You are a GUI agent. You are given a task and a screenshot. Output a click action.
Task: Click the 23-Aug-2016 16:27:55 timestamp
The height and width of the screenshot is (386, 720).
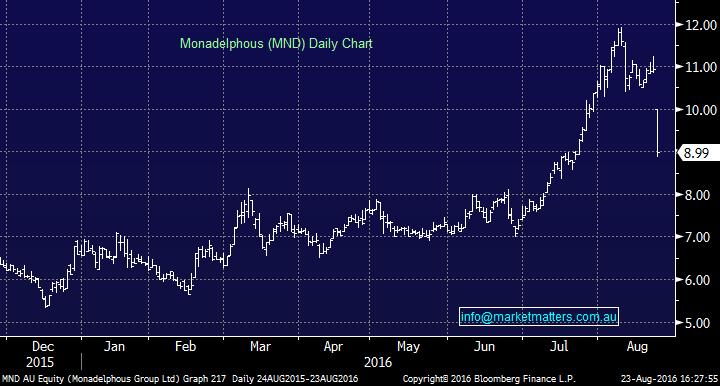coord(669,379)
